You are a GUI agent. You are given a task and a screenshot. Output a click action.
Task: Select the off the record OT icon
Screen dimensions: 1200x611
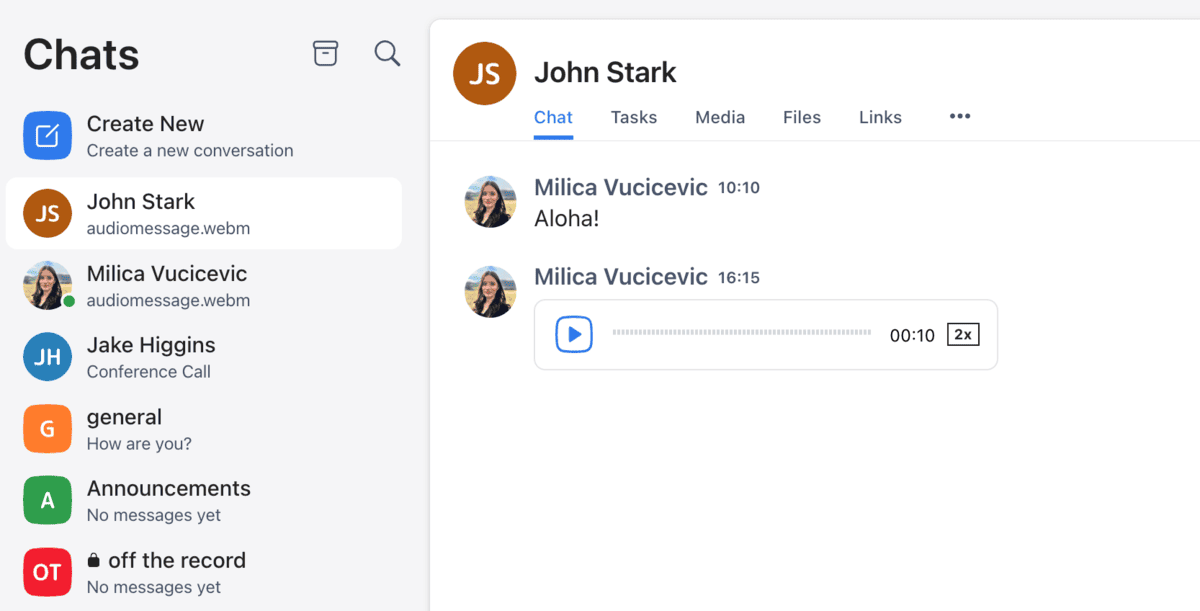[x=47, y=572]
